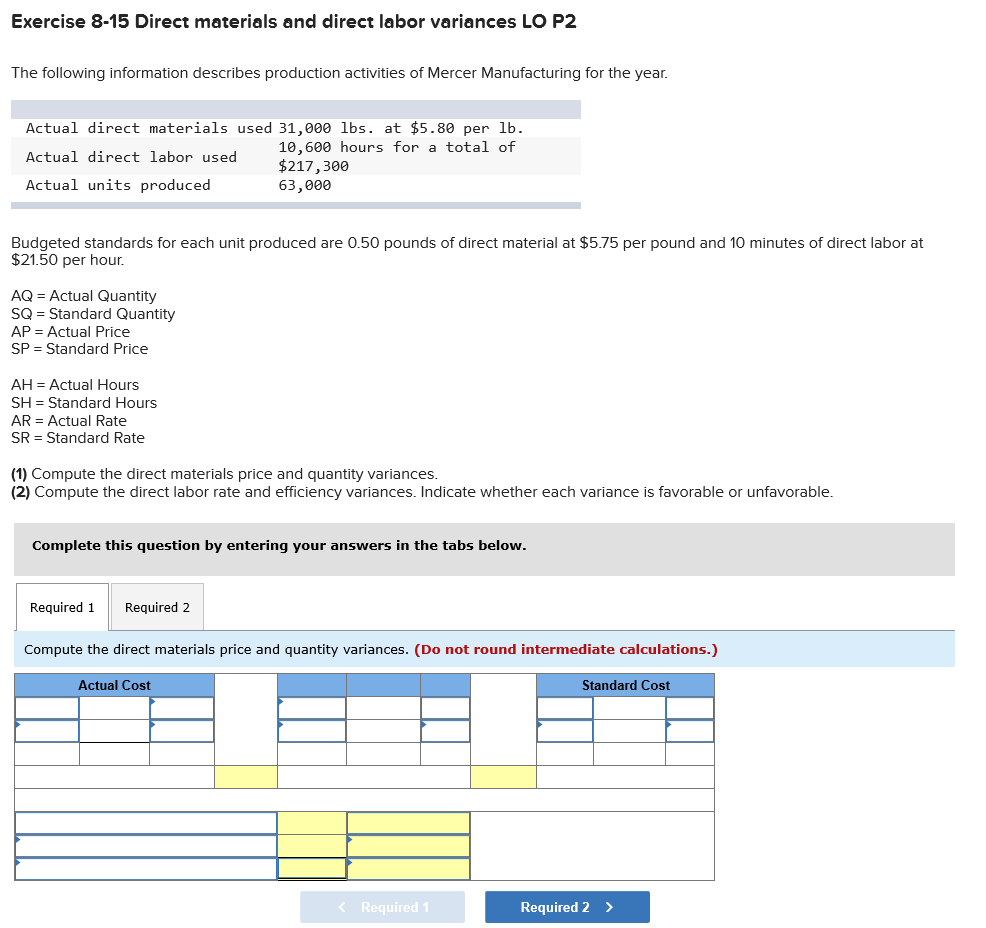
Task: Click the first yellow favorable/unfavorable cell
Action: coord(409,823)
